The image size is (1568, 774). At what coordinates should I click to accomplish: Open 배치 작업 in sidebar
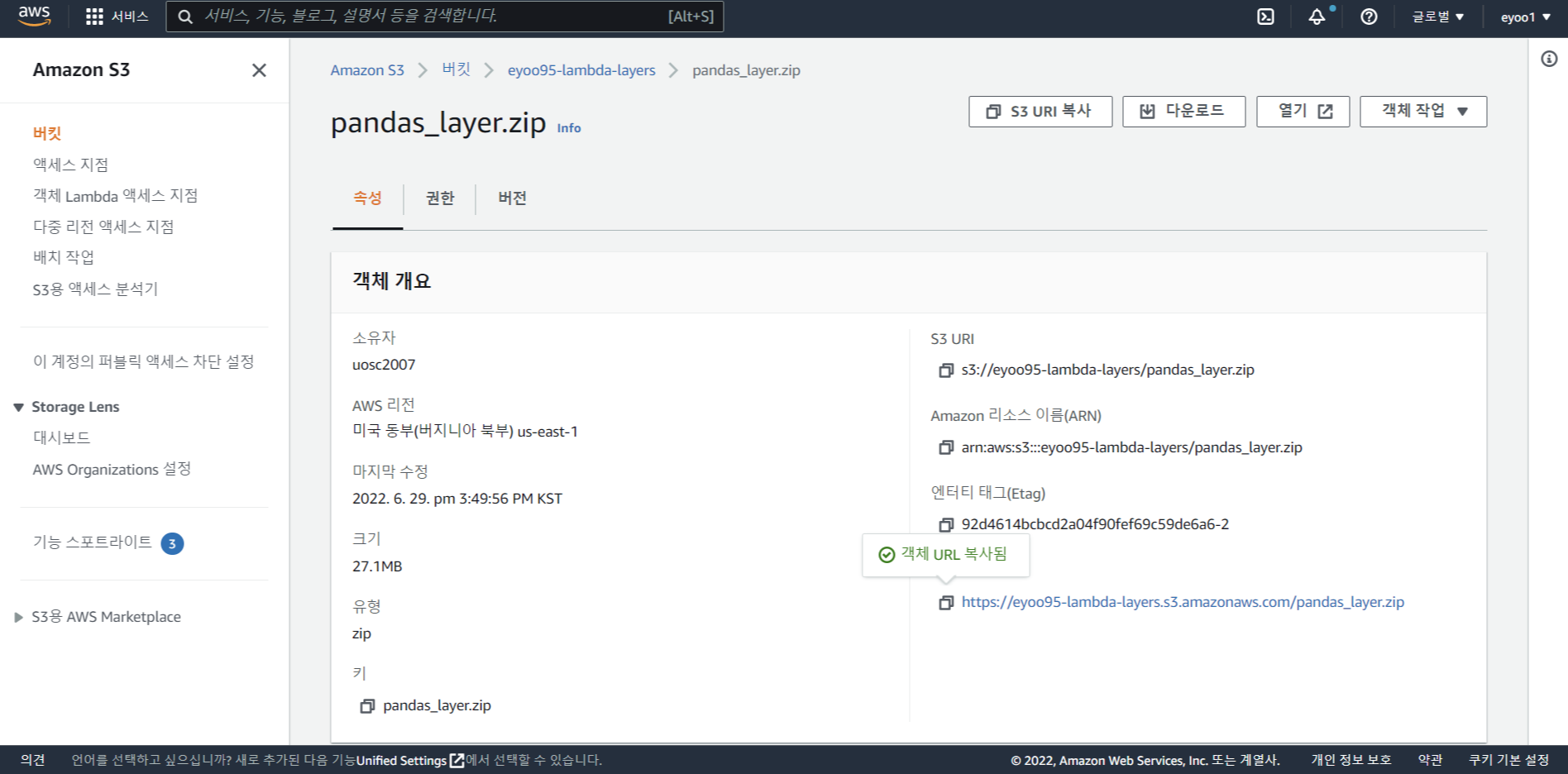pyautogui.click(x=64, y=257)
